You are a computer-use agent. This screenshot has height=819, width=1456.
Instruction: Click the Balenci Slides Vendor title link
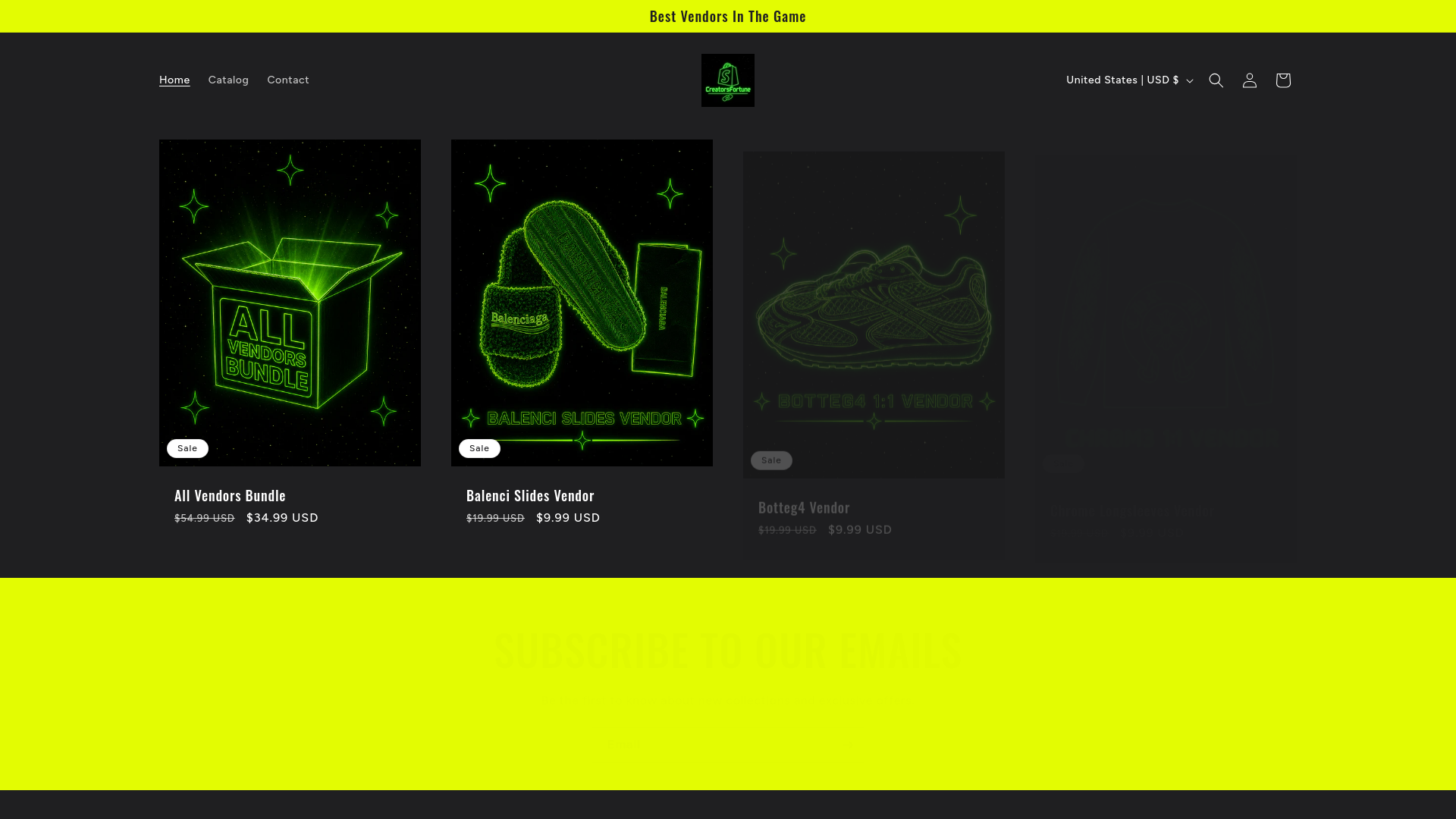click(530, 495)
